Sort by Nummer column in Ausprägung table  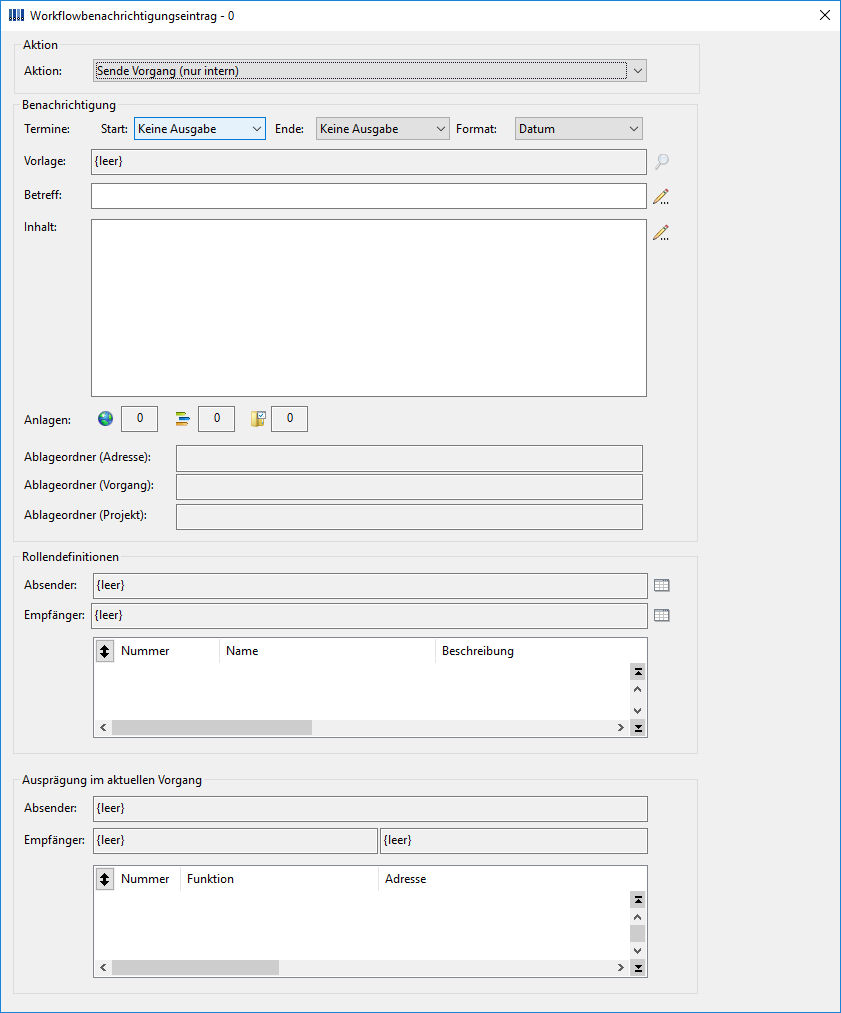pos(147,879)
